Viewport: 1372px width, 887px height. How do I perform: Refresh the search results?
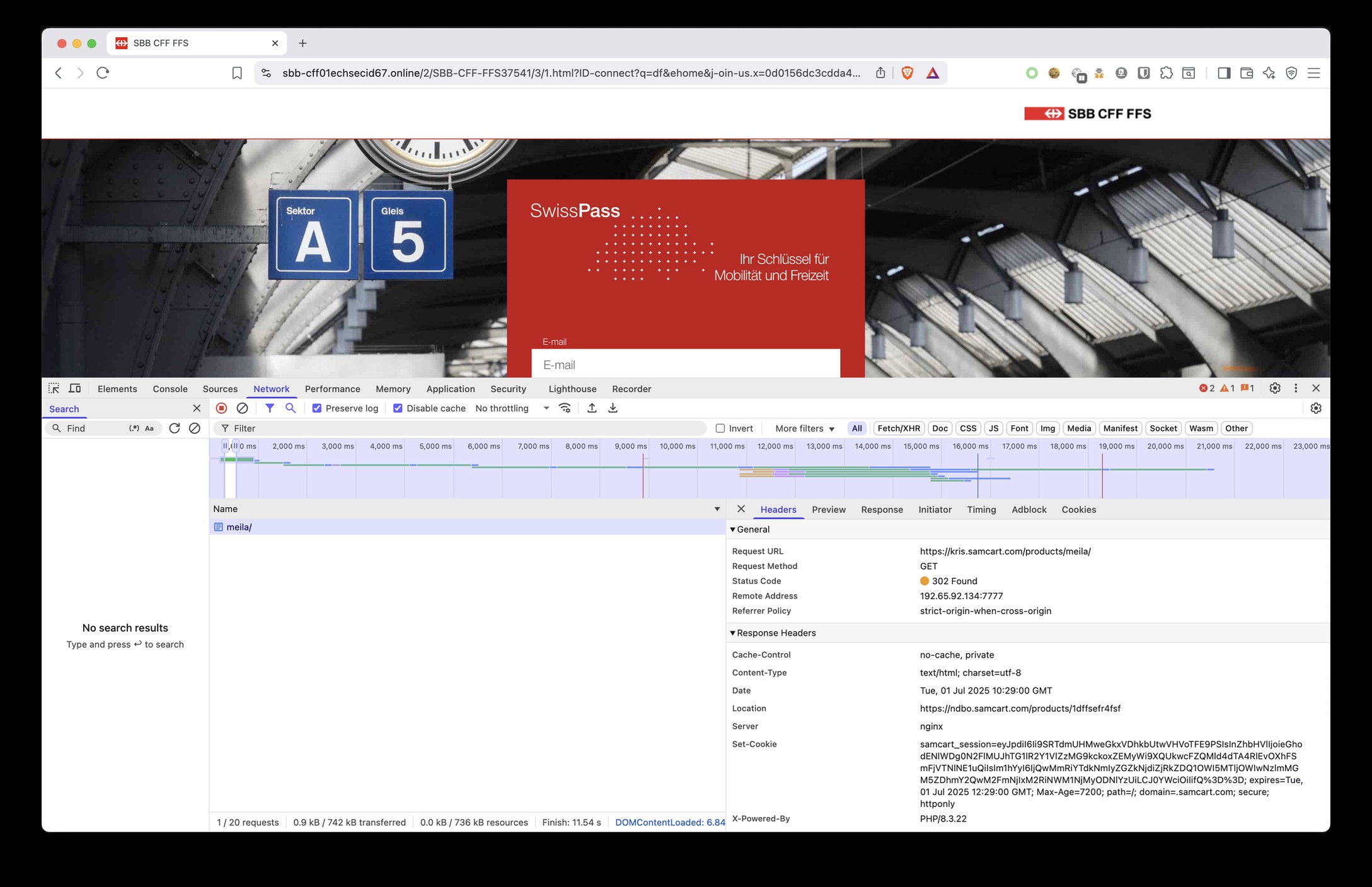point(175,428)
